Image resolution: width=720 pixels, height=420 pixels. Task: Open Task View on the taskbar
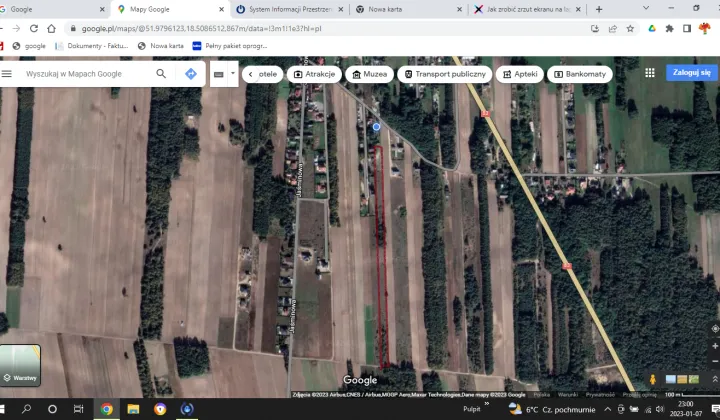(x=79, y=409)
